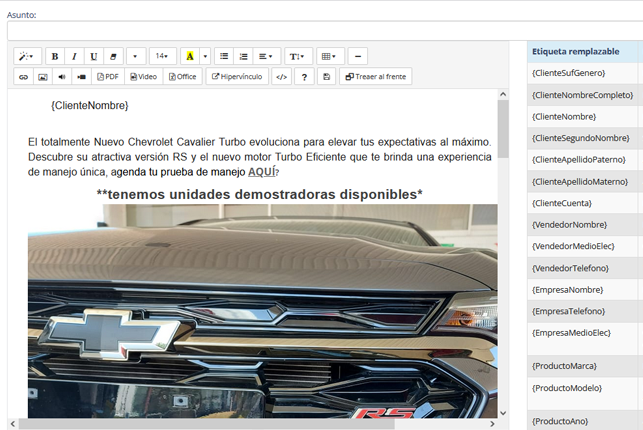Click the video camera icon
Viewport: 643px width, 430px height.
coord(82,77)
